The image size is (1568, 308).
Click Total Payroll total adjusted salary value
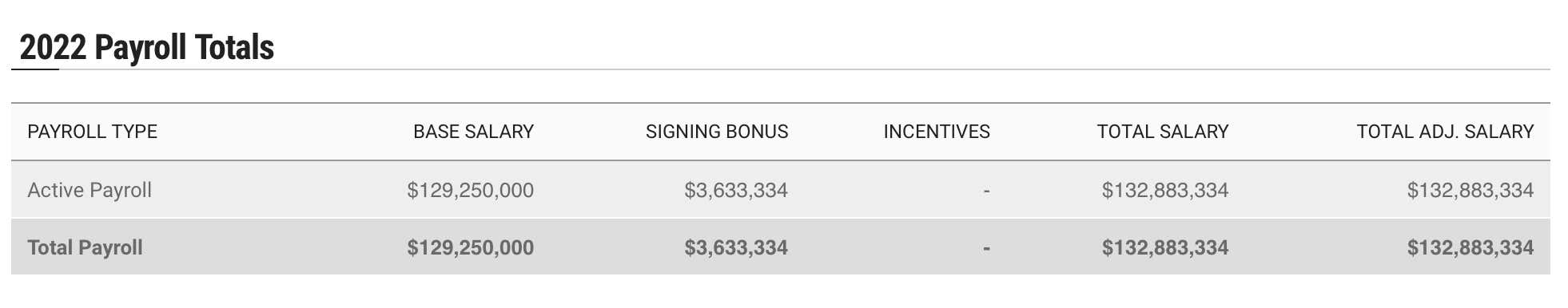(1470, 247)
